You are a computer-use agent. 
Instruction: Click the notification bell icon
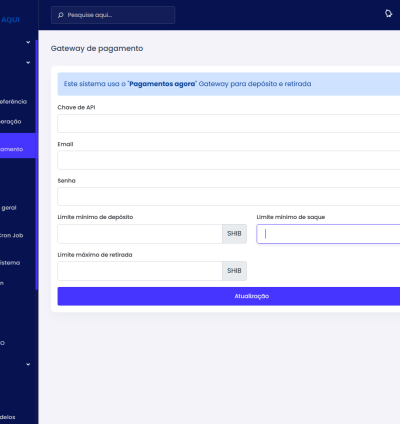pyautogui.click(x=388, y=14)
